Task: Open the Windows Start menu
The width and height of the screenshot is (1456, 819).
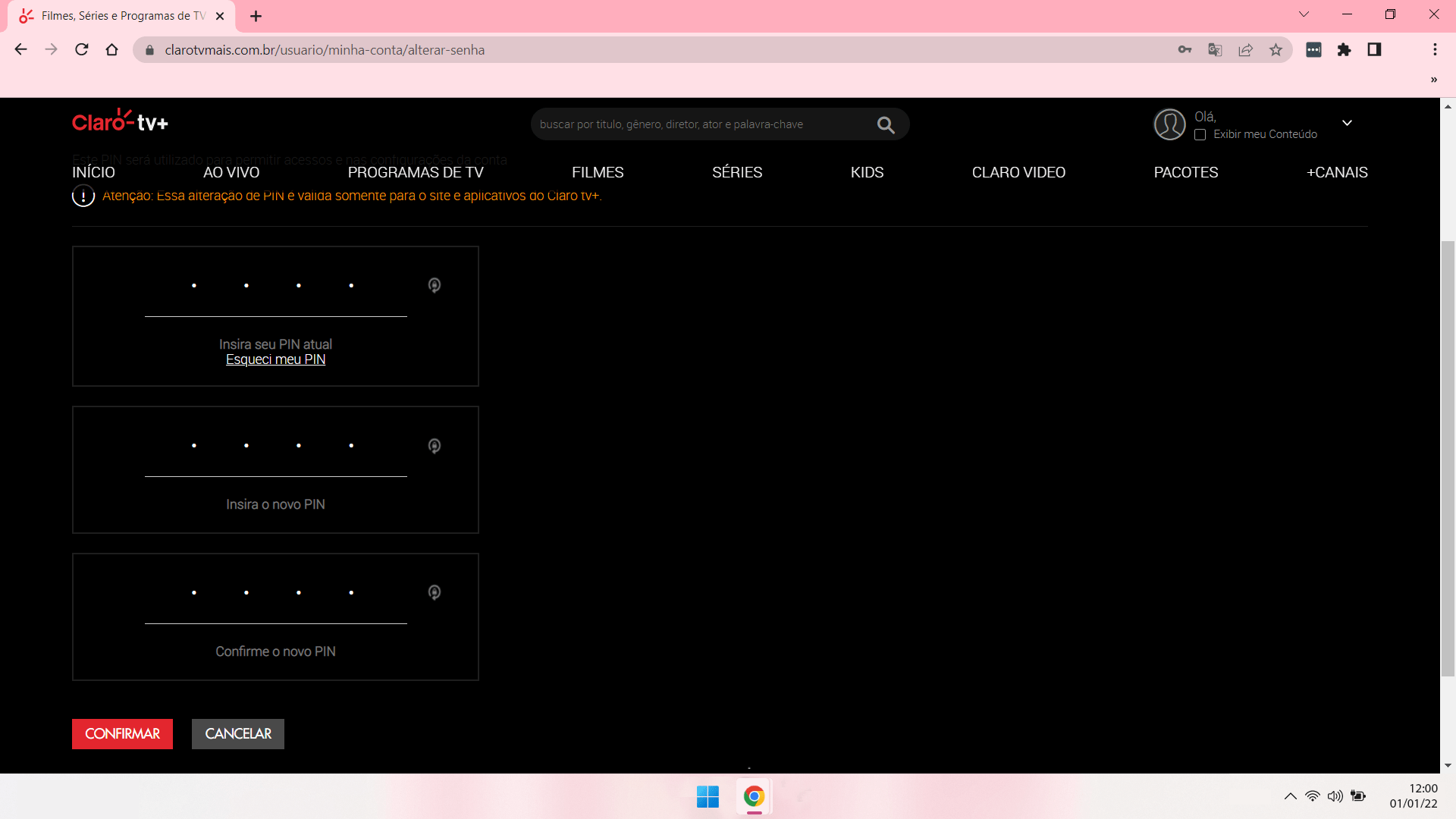Action: (x=708, y=796)
